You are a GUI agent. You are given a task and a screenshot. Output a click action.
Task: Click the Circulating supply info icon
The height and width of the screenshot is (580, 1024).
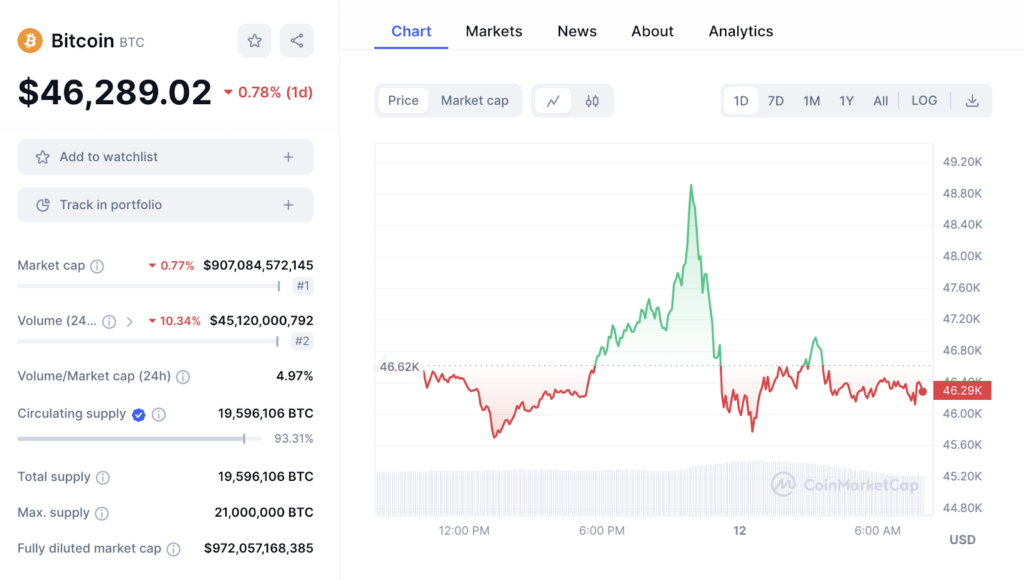click(x=159, y=414)
